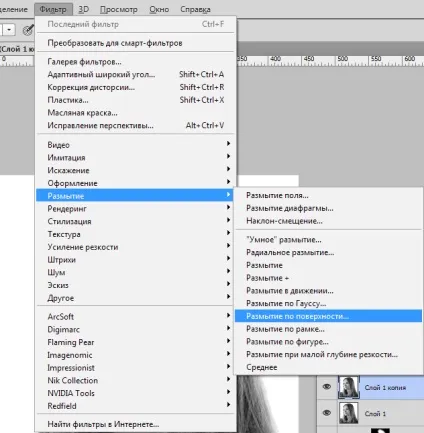The height and width of the screenshot is (433, 424).
Task: Click the horizontal ruler at 500 mark
Action: click(x=336, y=61)
